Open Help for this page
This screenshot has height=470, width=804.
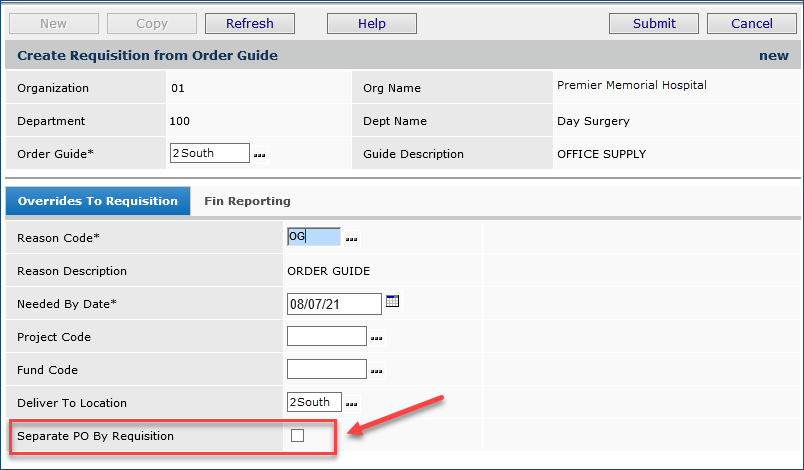pos(371,23)
